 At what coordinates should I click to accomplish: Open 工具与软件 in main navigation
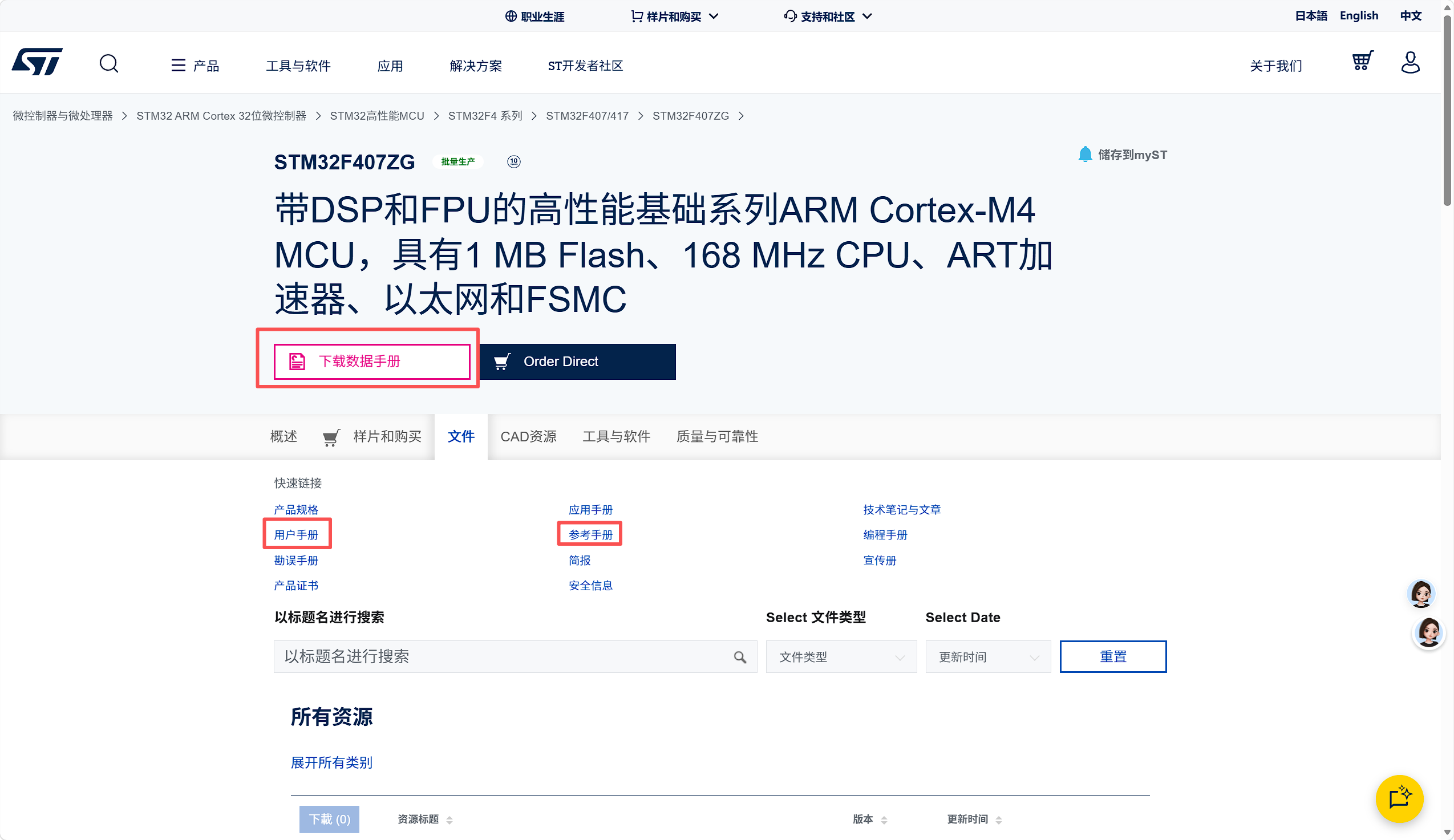pyautogui.click(x=298, y=66)
